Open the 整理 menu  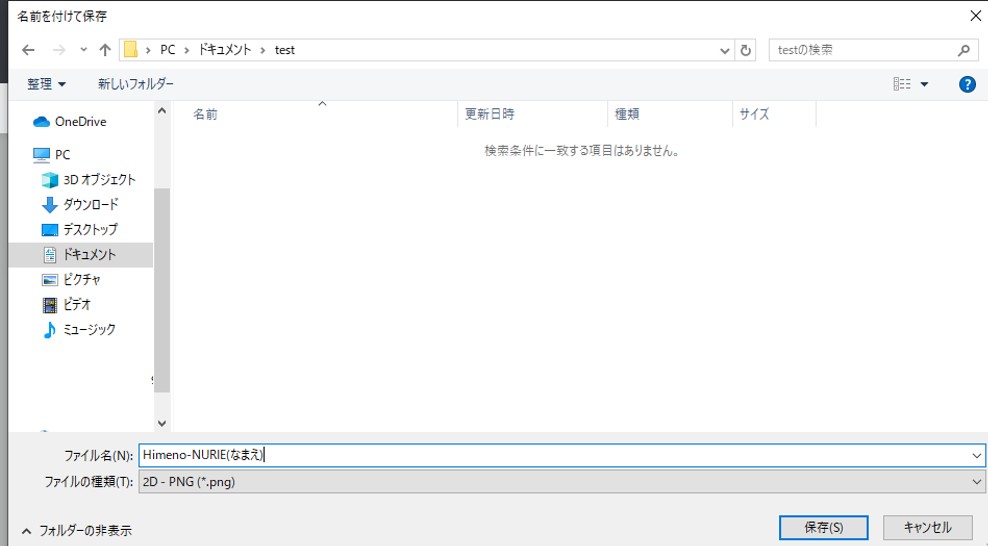[x=47, y=85]
